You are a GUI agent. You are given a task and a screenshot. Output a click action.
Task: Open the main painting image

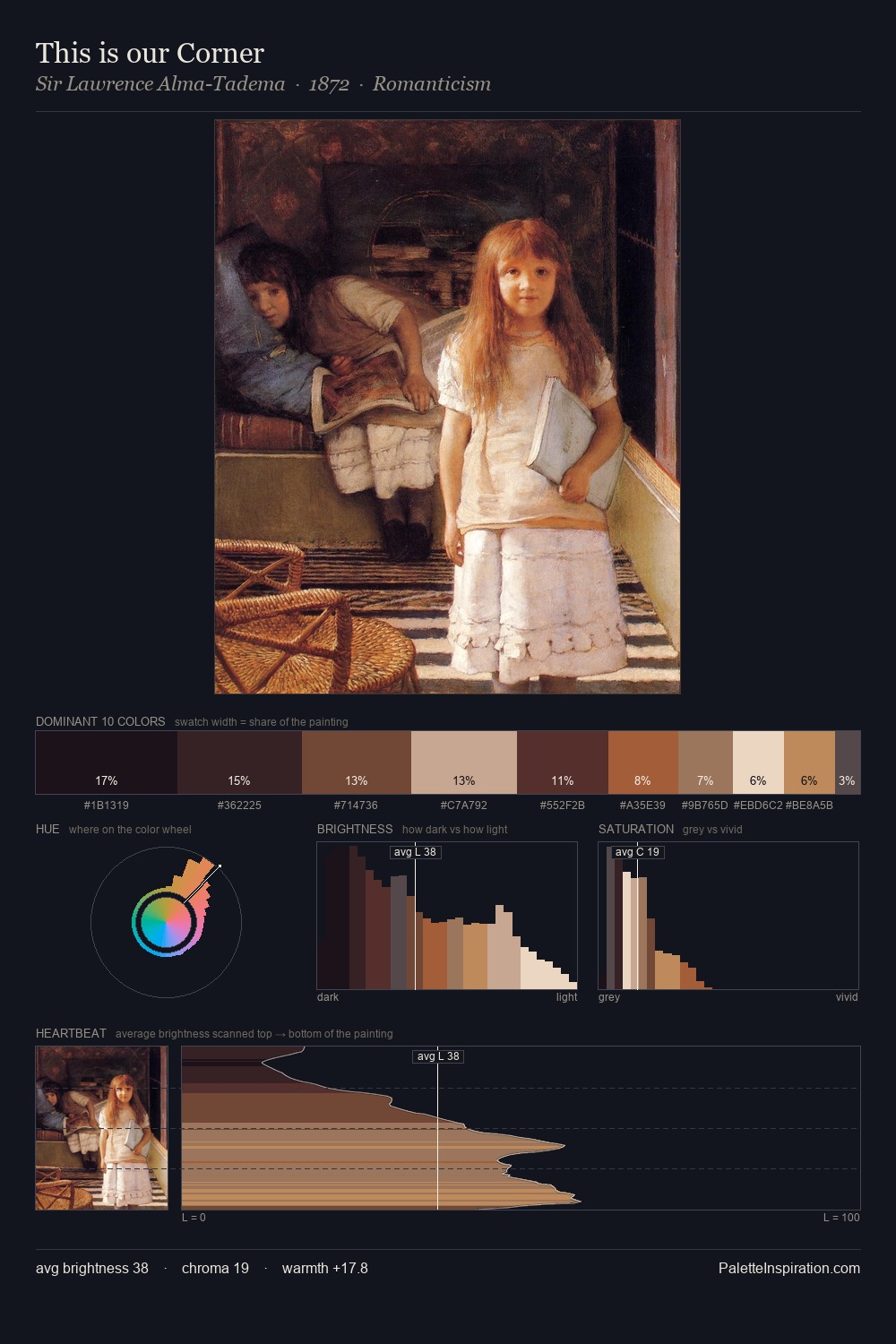[x=447, y=407]
